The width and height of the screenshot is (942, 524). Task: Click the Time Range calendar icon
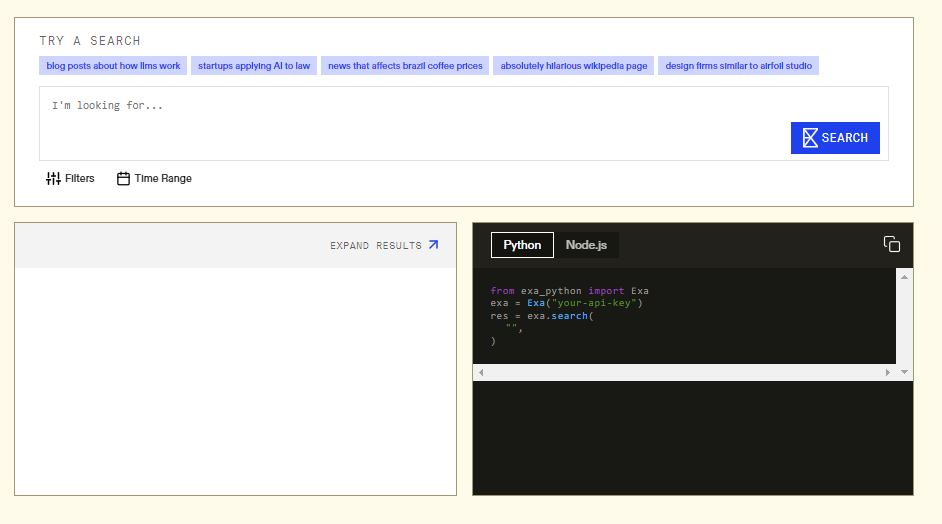point(123,178)
